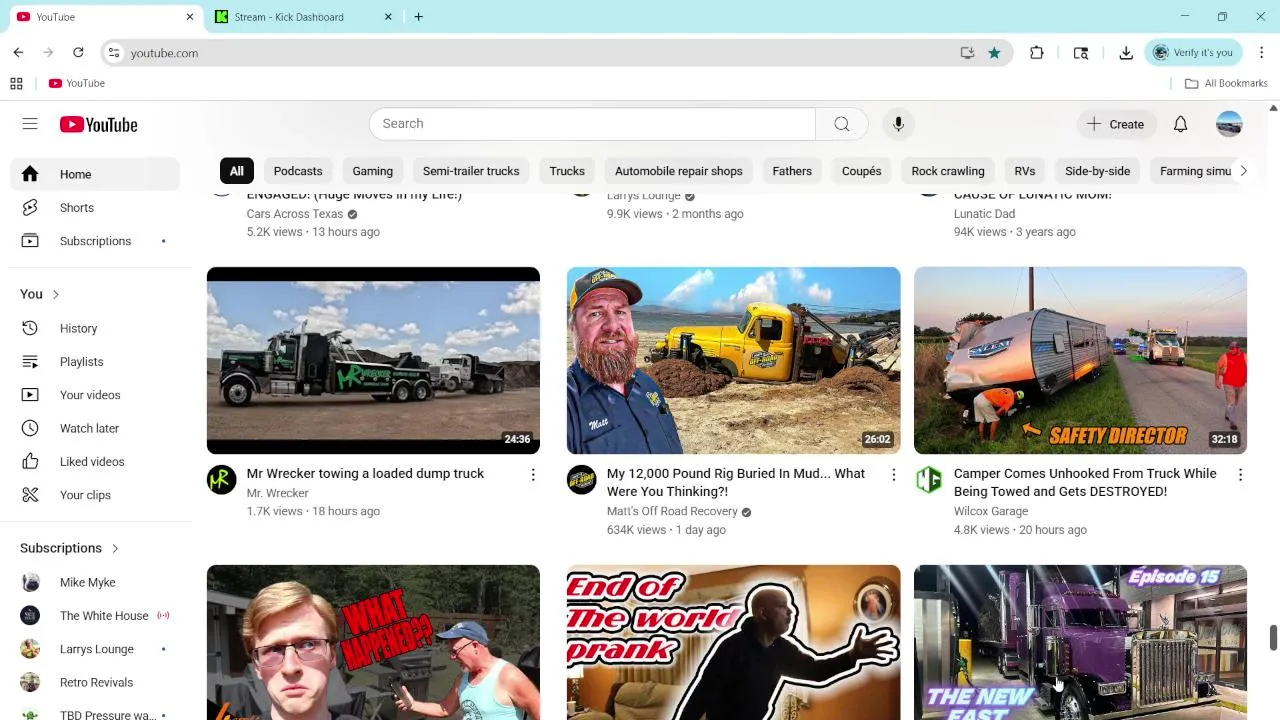This screenshot has height=720, width=1280.
Task: Open options for 12,000 Pound Rig video
Action: [893, 475]
